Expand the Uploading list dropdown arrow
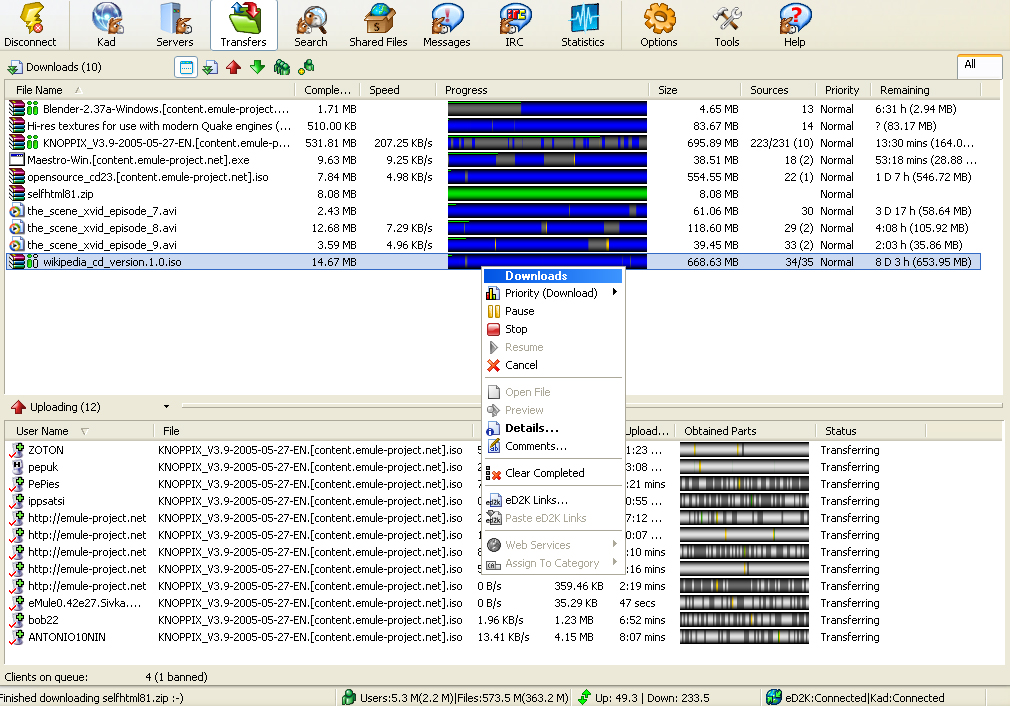This screenshot has width=1010, height=706. pos(167,407)
